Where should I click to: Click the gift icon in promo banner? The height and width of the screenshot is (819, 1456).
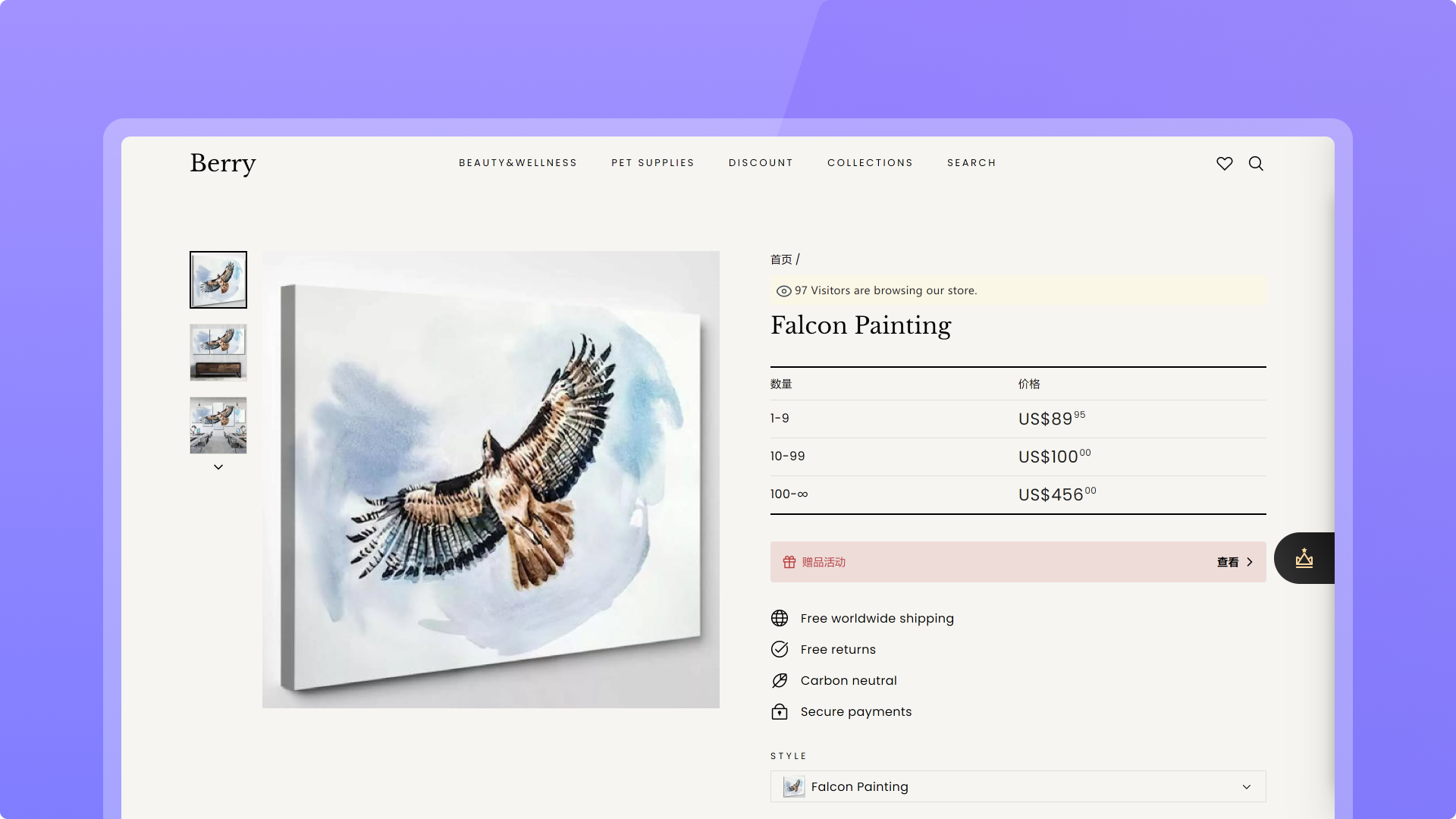[789, 562]
